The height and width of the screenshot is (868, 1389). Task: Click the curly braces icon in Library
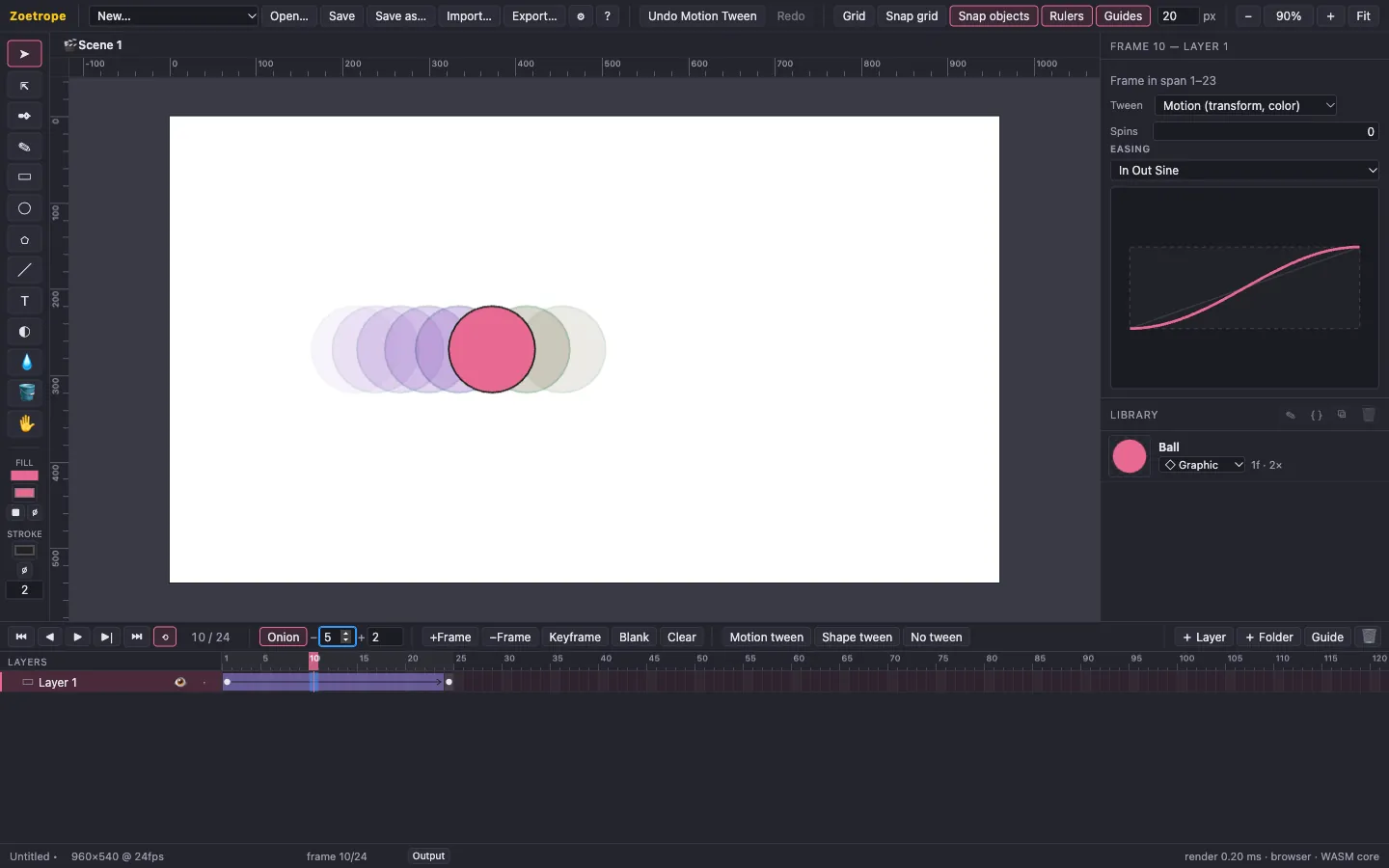[1316, 415]
